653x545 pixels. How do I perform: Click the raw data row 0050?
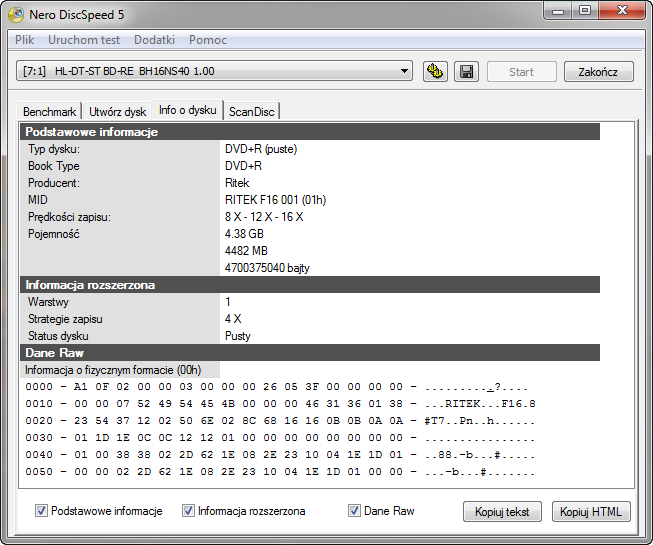pos(280,472)
